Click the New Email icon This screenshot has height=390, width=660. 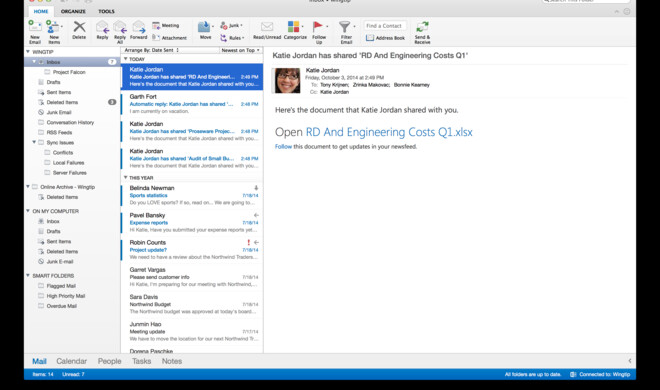(x=35, y=27)
